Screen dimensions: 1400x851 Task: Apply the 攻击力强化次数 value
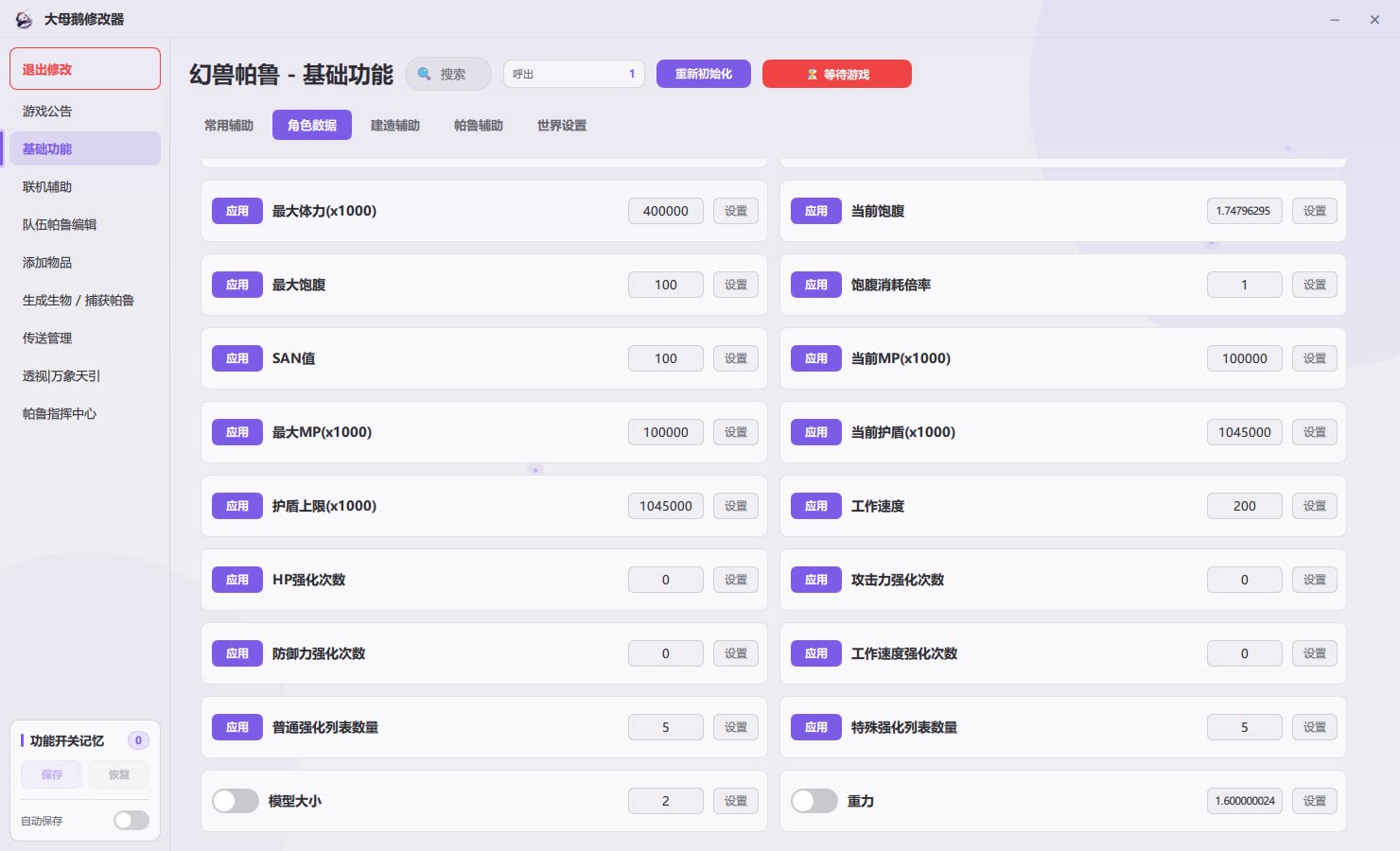[816, 580]
